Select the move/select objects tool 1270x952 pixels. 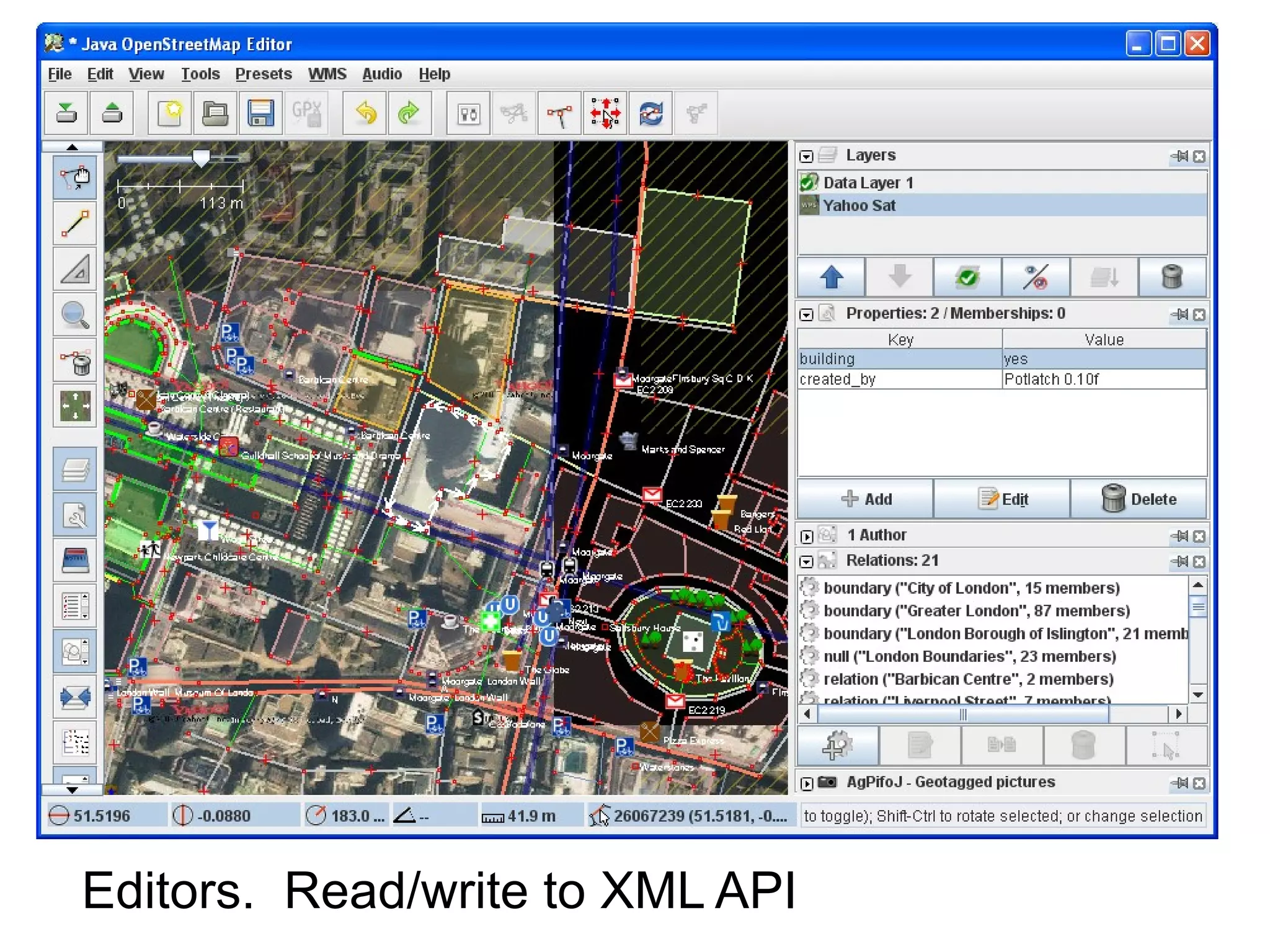pos(75,178)
